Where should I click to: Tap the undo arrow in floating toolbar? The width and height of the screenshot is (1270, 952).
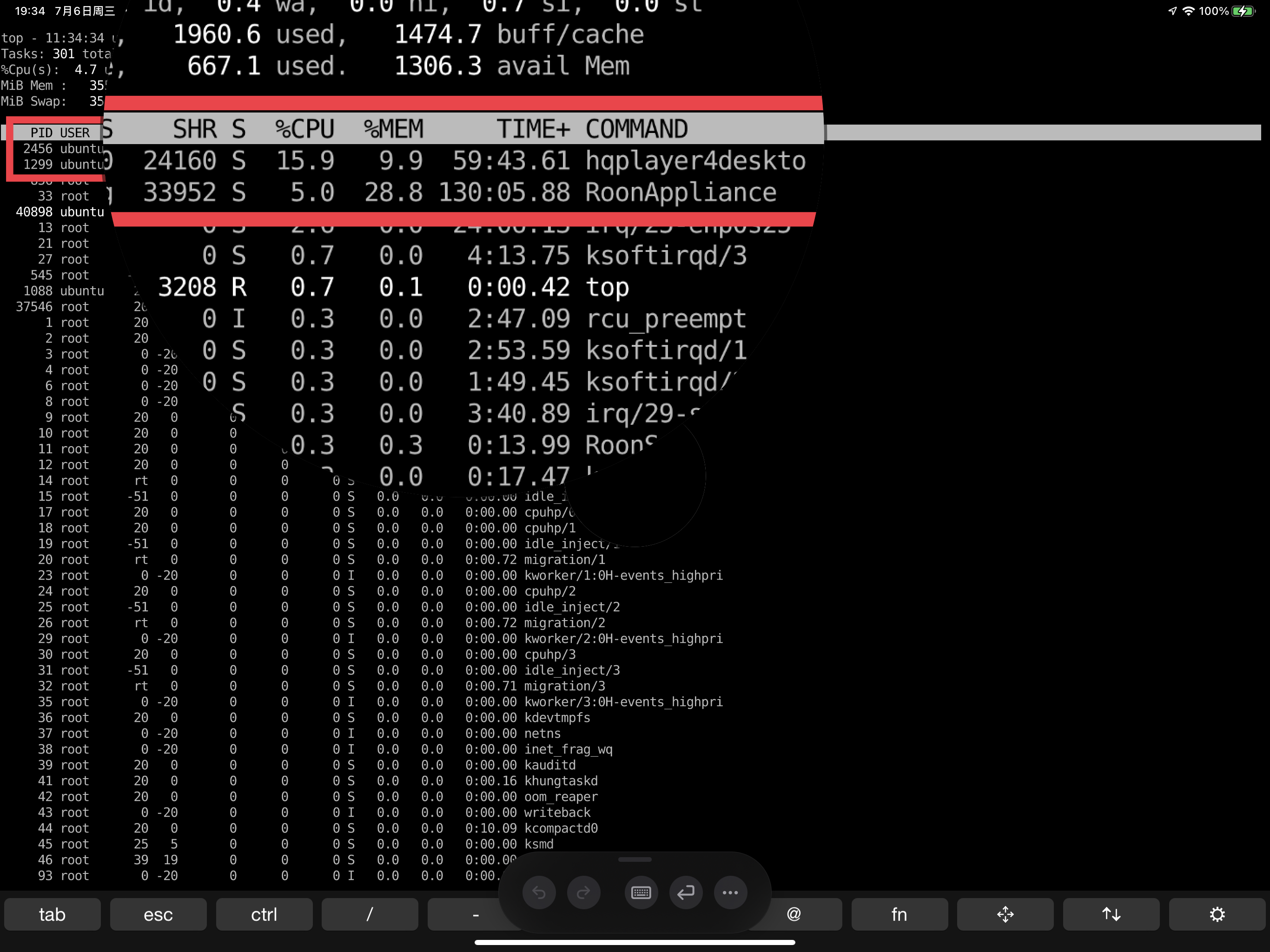(x=539, y=892)
